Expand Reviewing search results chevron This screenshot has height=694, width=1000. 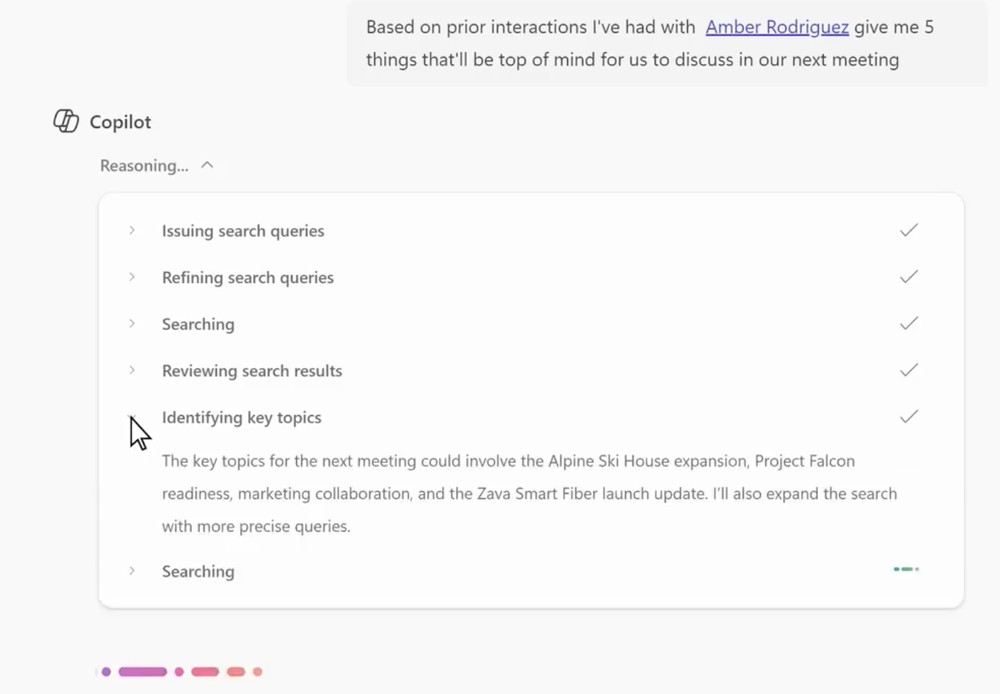pos(132,370)
